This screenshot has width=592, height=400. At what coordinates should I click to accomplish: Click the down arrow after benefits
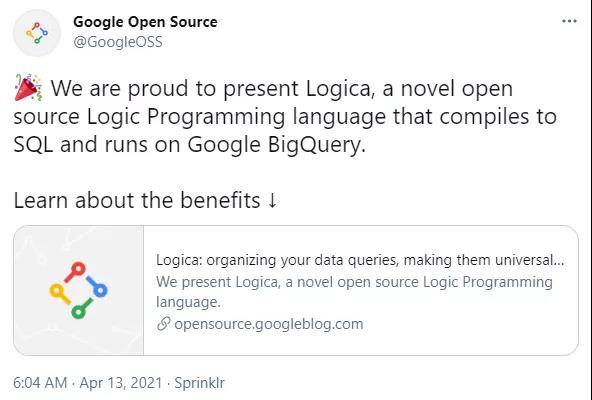272,201
